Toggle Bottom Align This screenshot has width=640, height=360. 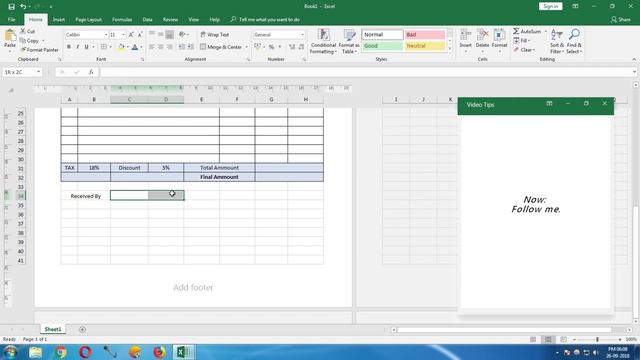[x=169, y=35]
